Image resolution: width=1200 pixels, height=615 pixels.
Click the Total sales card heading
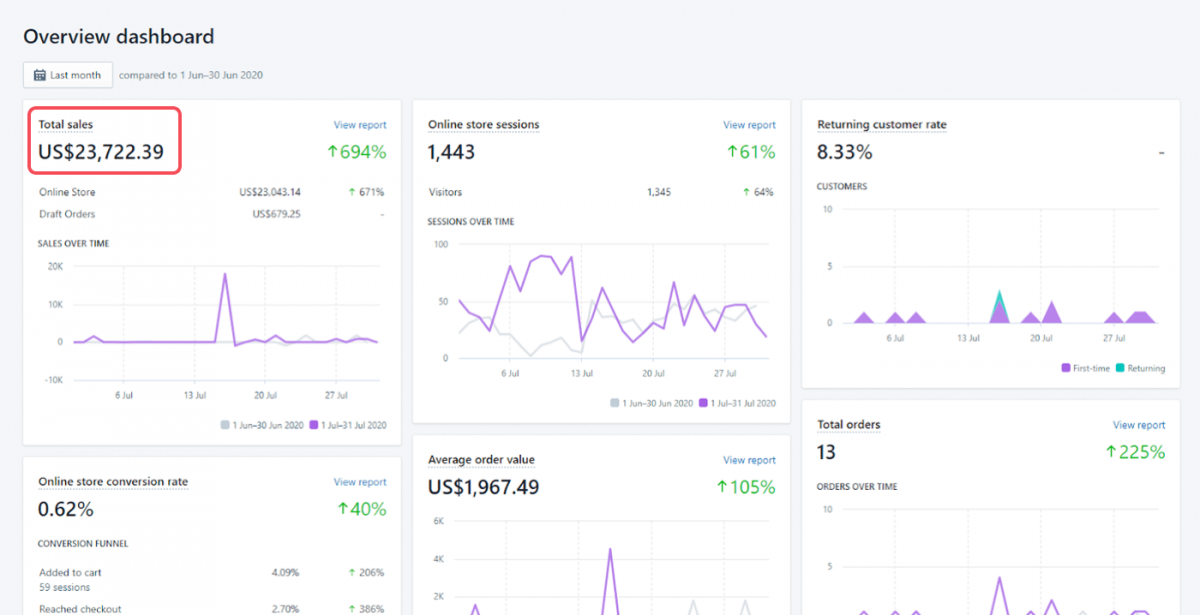pyautogui.click(x=66, y=125)
